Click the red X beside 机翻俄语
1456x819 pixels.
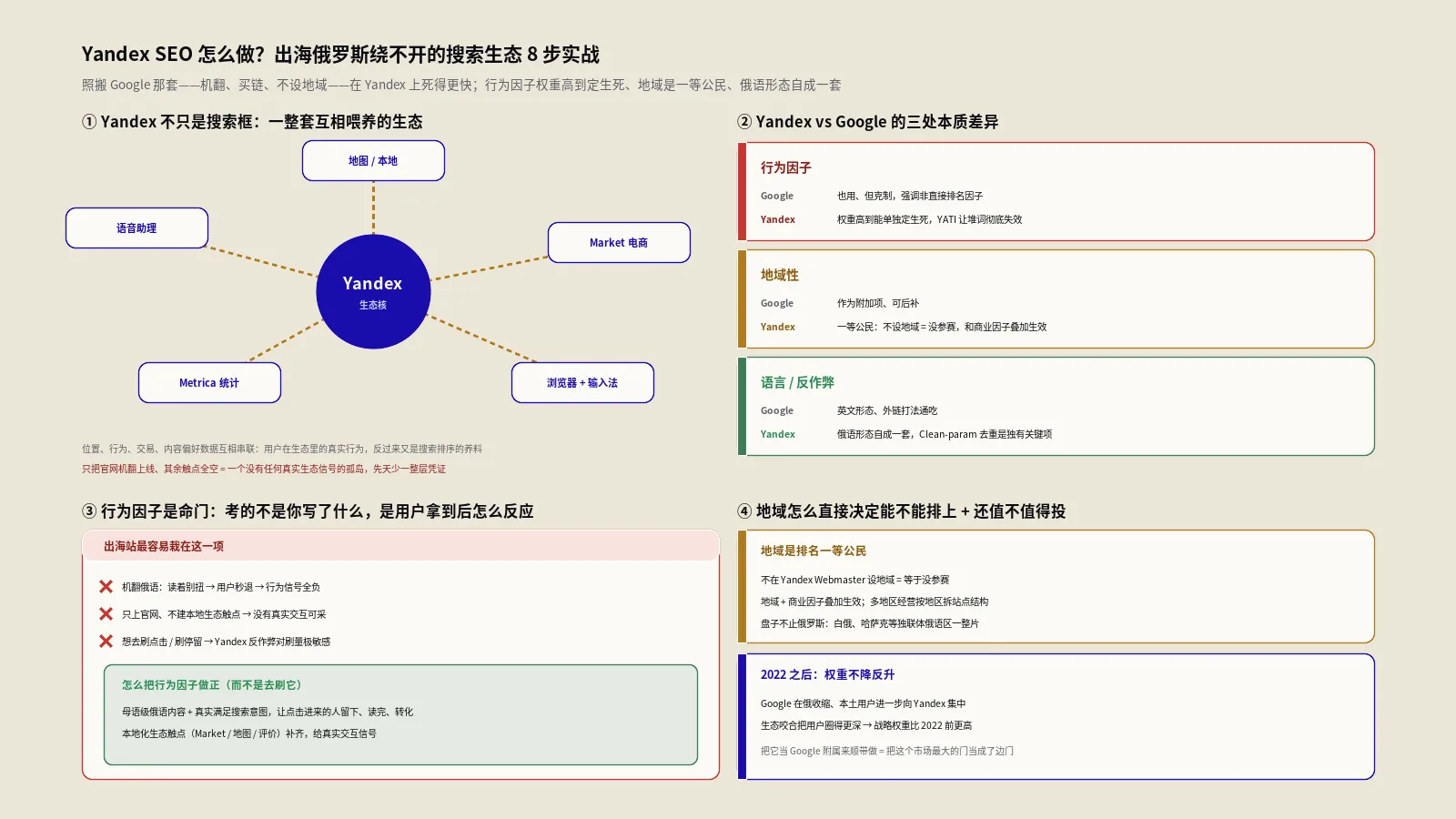[106, 587]
